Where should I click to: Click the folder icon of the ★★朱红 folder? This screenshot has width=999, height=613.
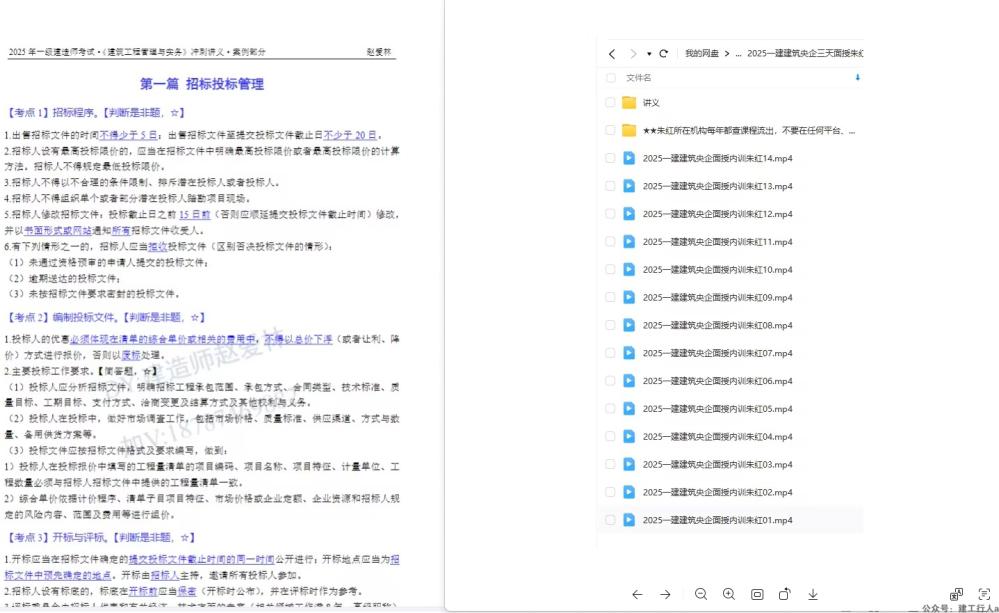click(x=629, y=131)
